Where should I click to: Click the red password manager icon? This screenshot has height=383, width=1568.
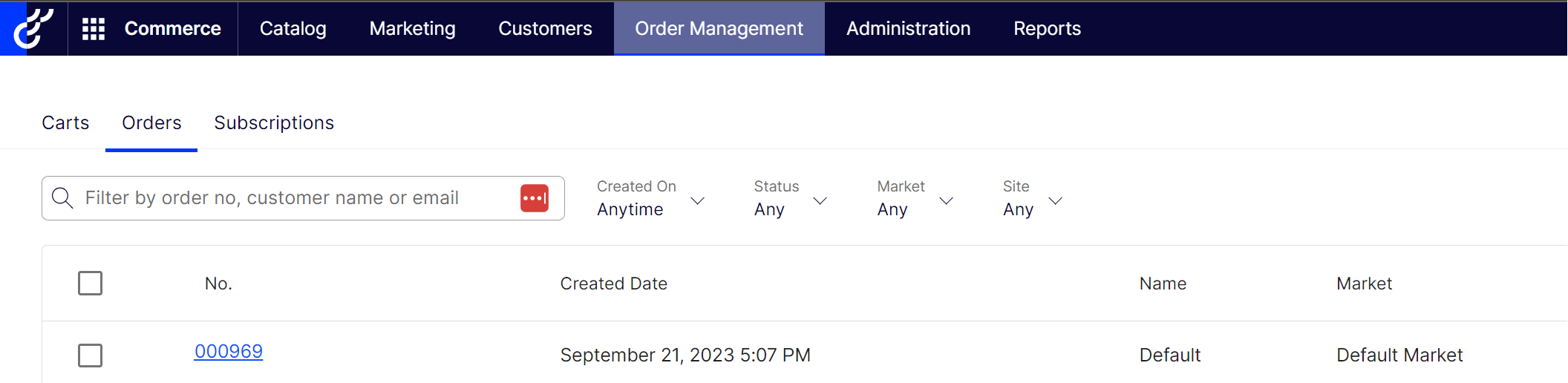pyautogui.click(x=535, y=198)
